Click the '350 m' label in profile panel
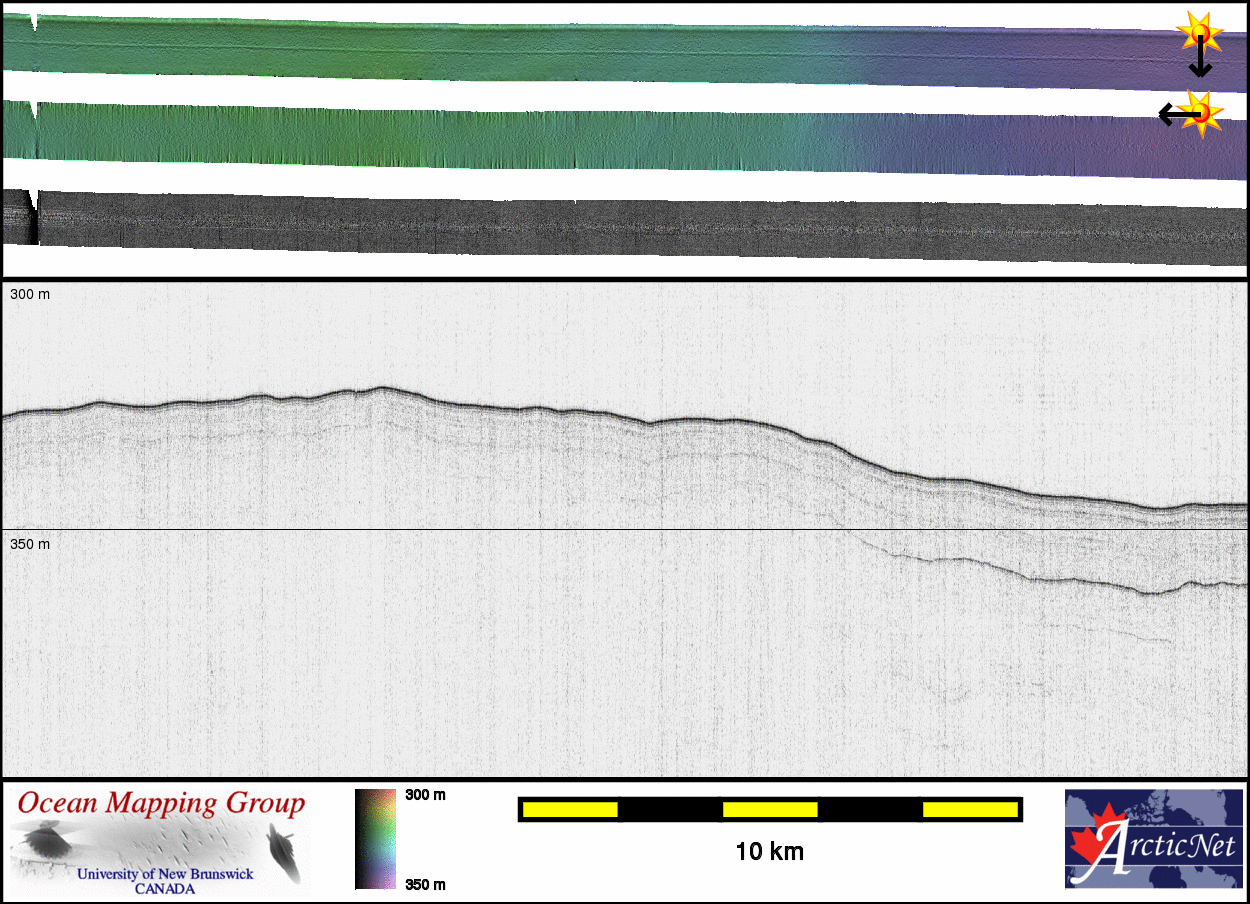 click(x=29, y=544)
